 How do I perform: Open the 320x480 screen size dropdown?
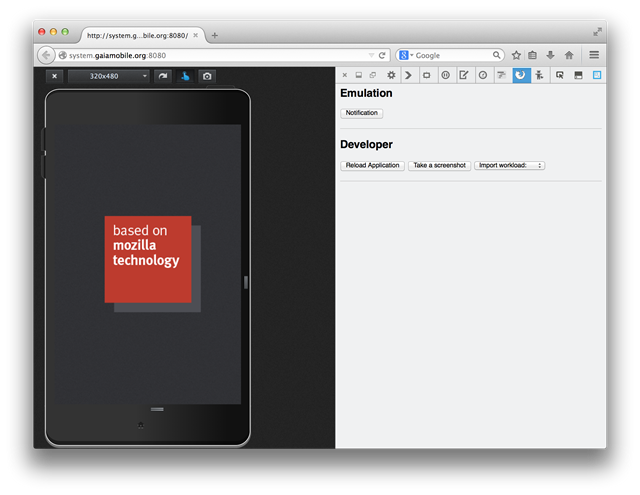(109, 76)
